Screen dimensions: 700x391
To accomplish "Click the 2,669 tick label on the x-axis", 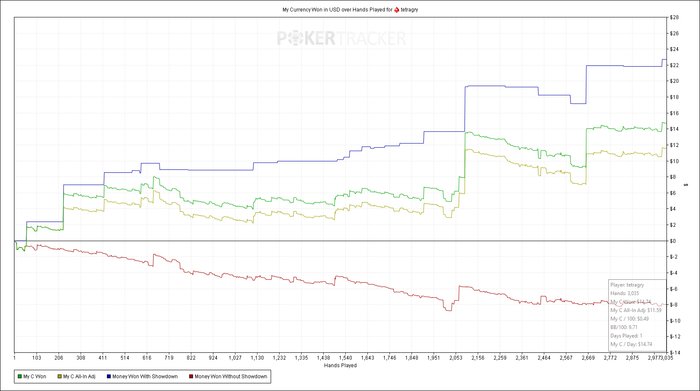I will (x=588, y=358).
